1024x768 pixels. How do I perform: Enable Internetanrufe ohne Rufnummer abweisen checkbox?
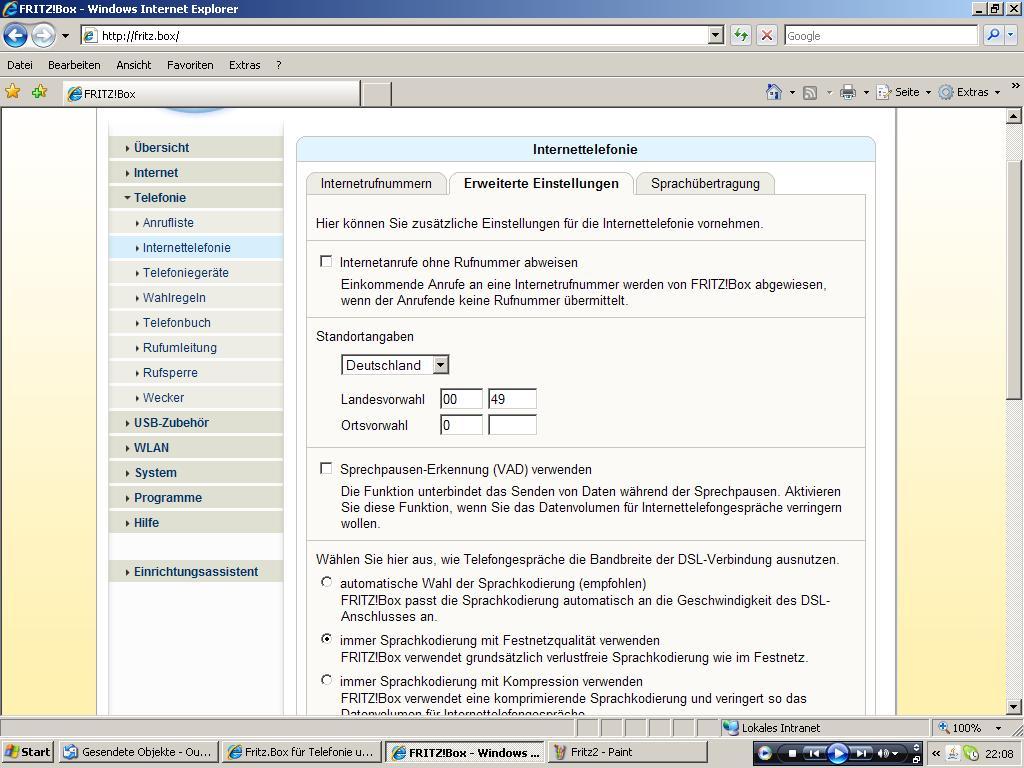(x=326, y=262)
